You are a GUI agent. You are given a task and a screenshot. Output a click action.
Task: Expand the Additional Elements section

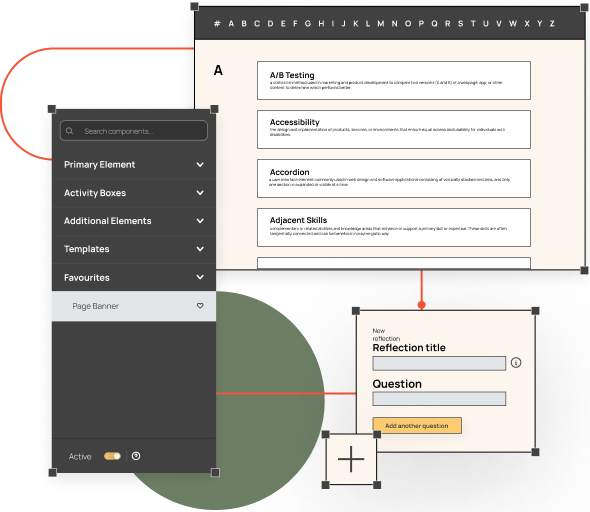tap(134, 221)
